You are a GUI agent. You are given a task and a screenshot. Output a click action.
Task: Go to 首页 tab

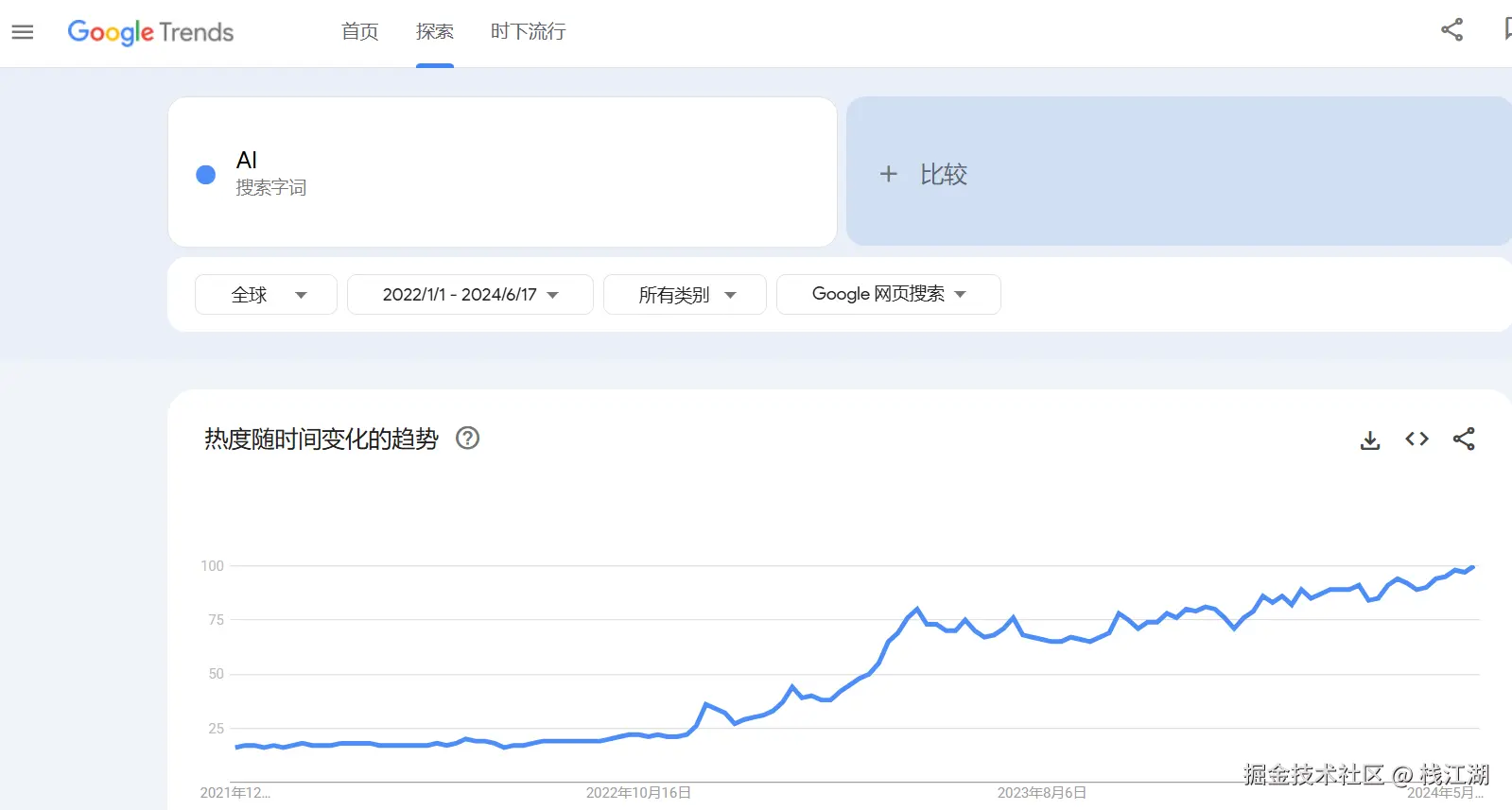(359, 32)
